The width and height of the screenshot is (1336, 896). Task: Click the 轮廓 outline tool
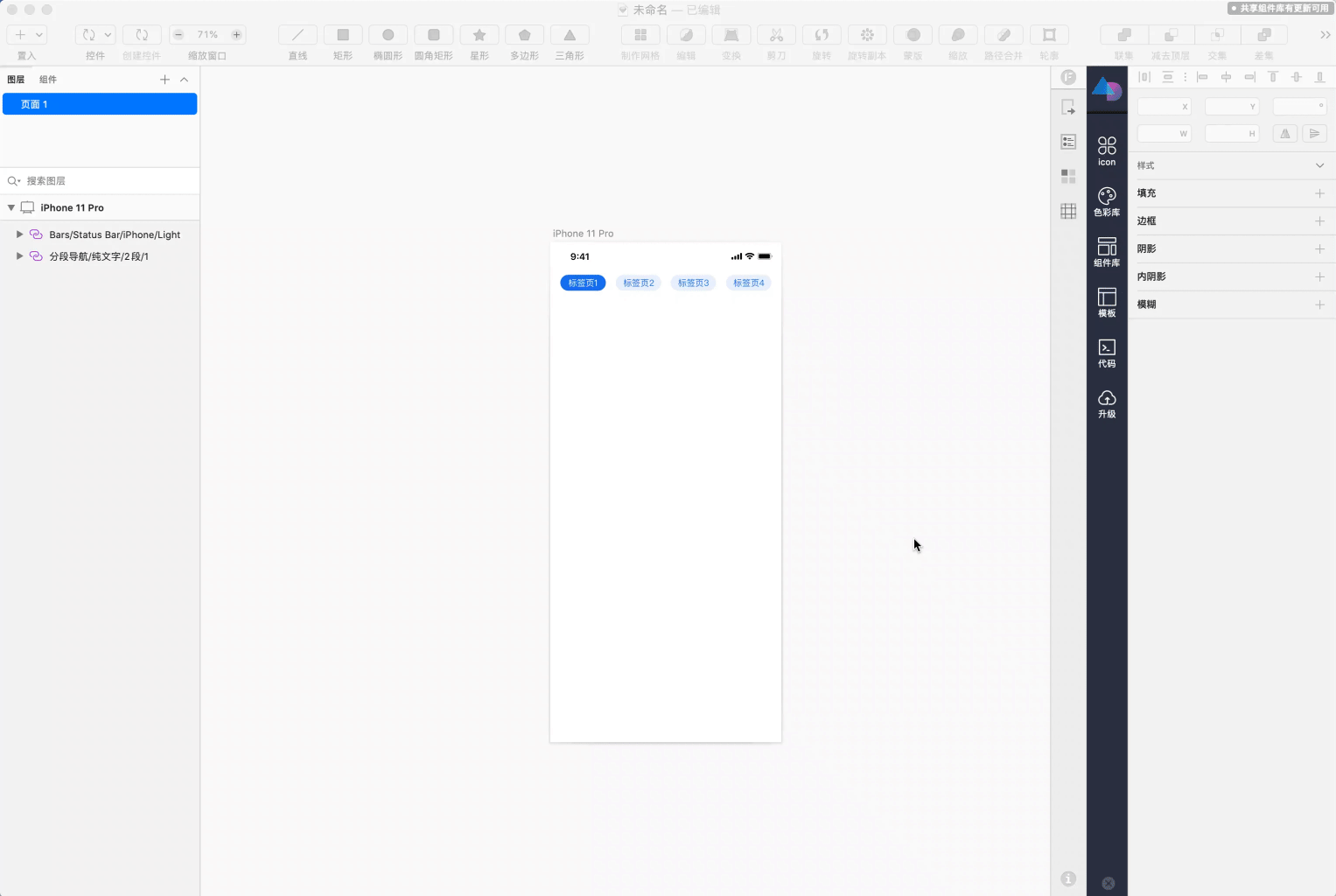(1049, 35)
